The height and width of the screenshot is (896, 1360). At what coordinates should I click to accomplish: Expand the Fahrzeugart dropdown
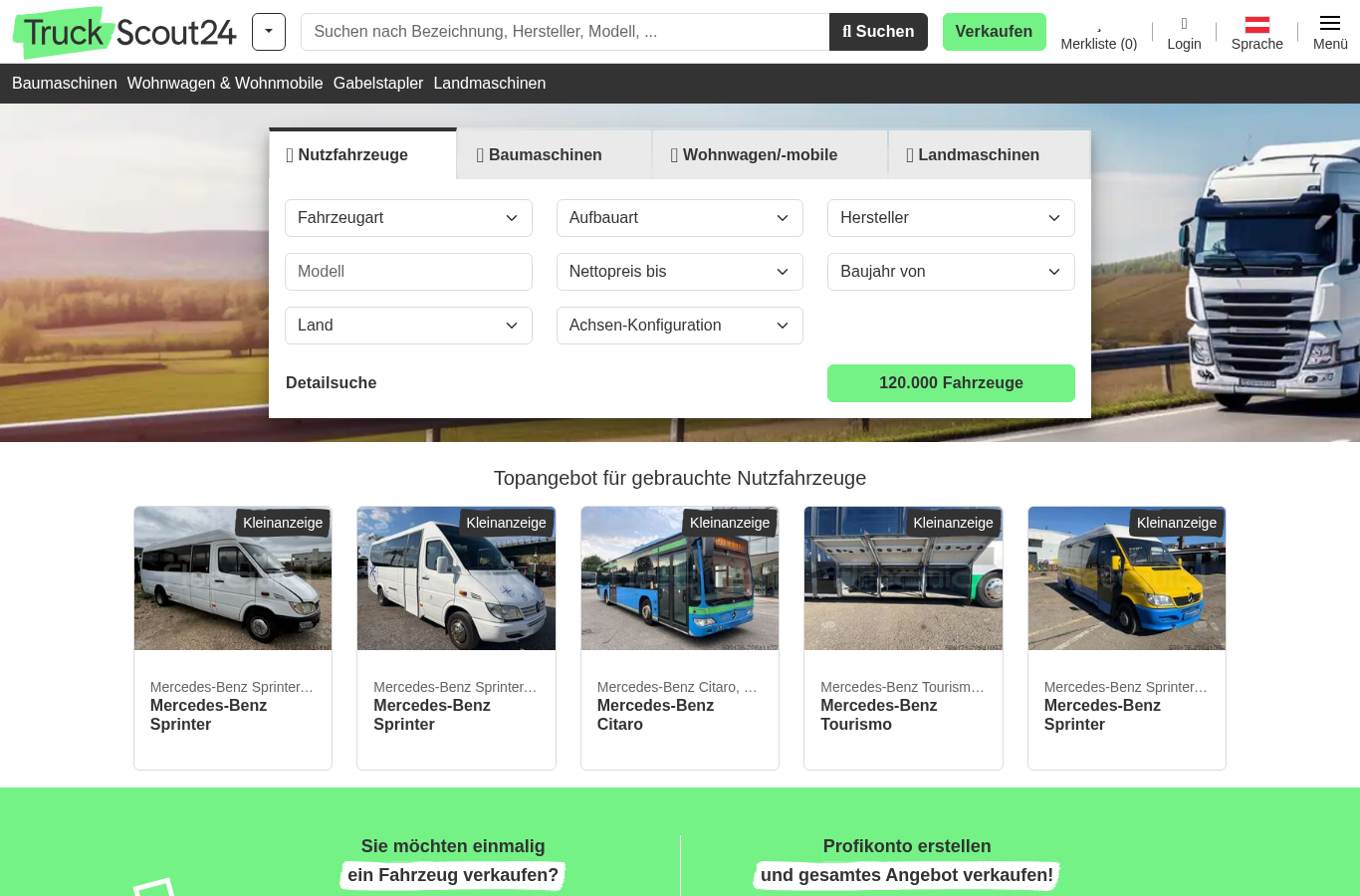click(x=408, y=218)
